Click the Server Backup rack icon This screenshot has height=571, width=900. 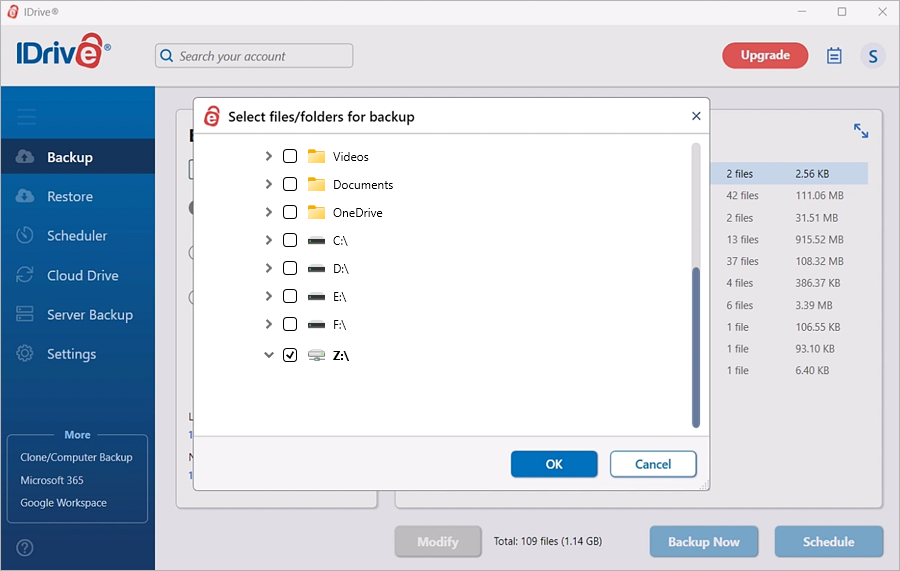click(25, 314)
